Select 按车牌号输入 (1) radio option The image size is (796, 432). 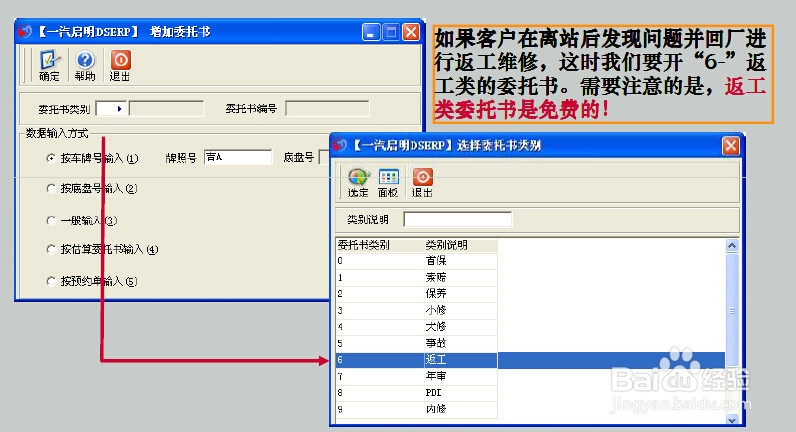click(51, 158)
